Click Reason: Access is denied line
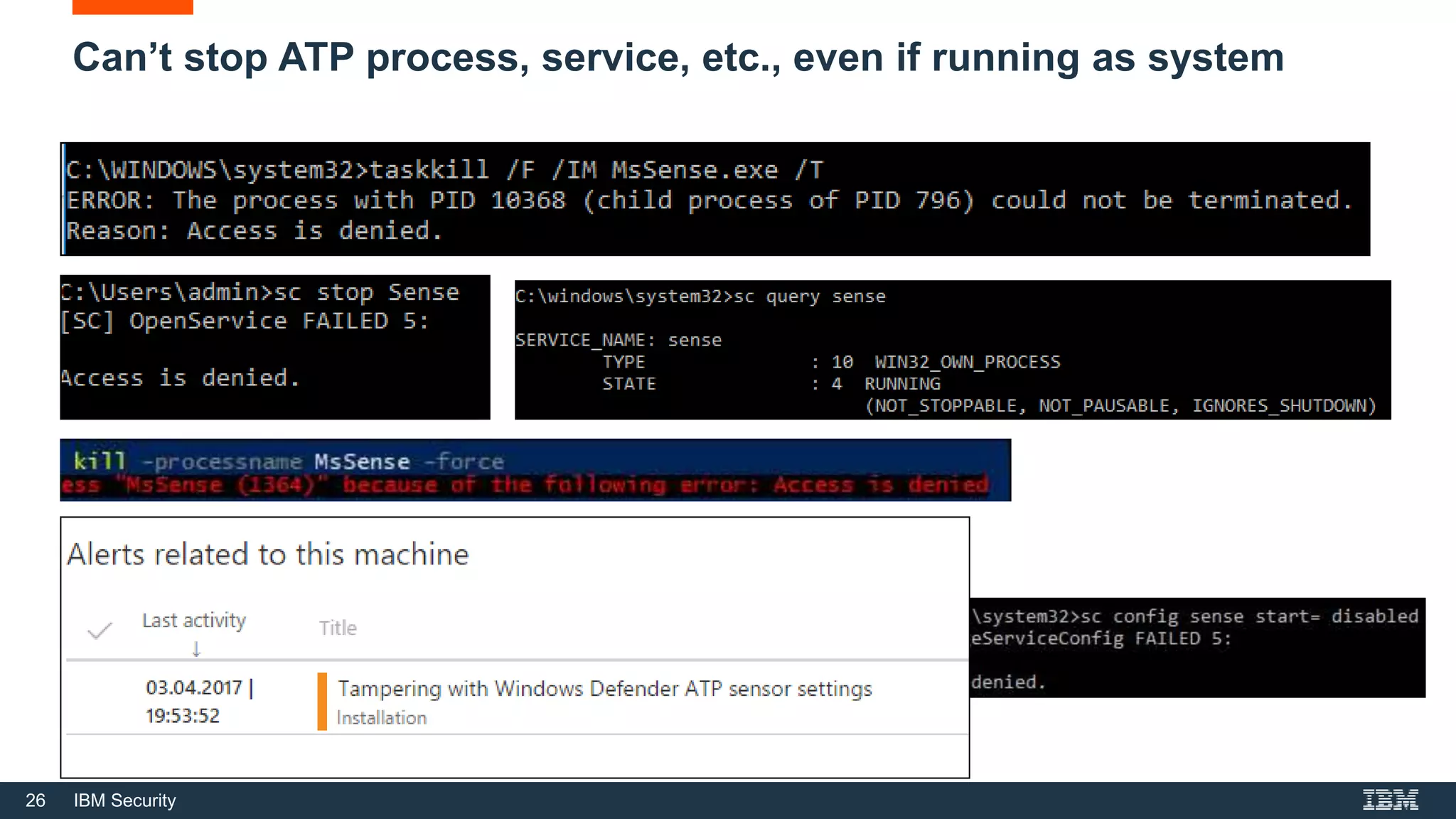The height and width of the screenshot is (819, 1456). pyautogui.click(x=254, y=231)
